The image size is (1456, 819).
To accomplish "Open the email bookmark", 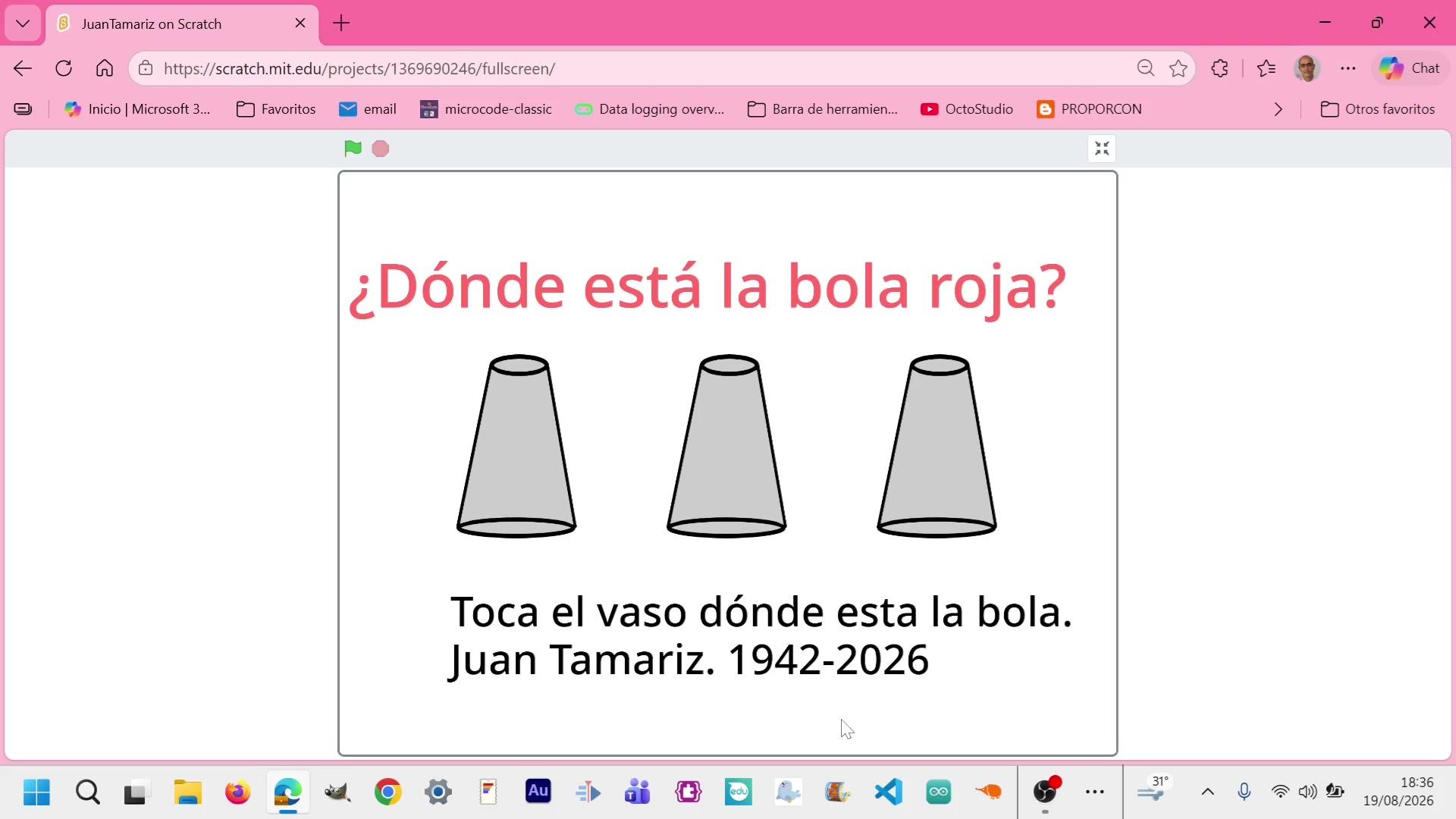I will 368,109.
